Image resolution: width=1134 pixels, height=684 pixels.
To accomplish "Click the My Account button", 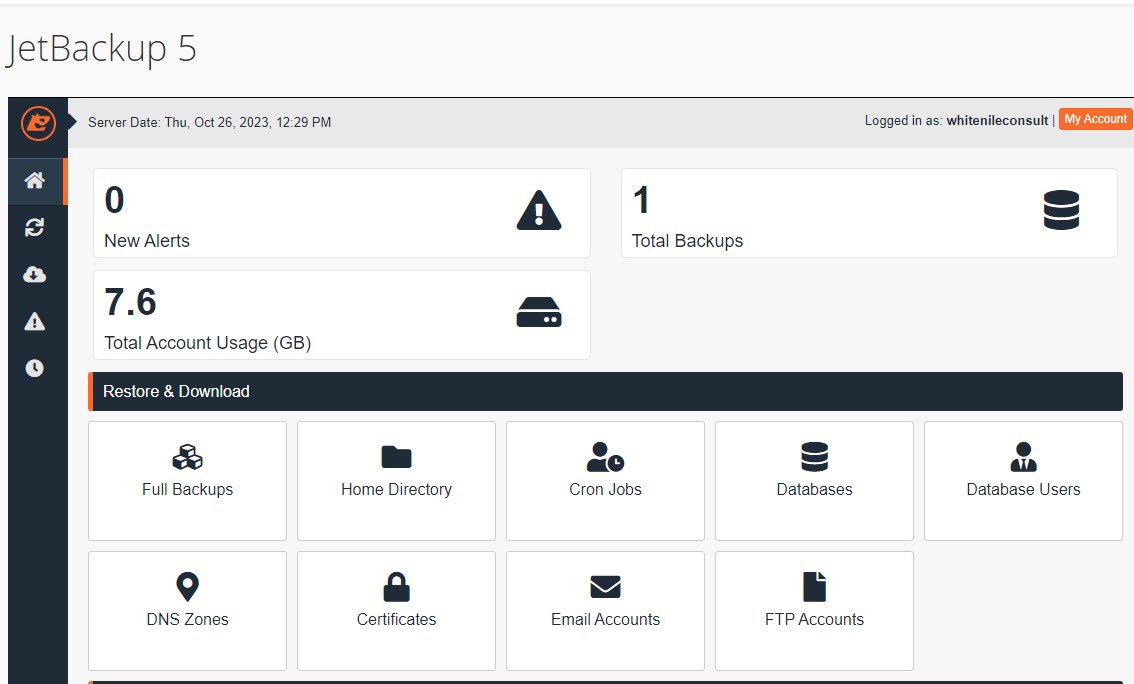I will click(x=1095, y=118).
